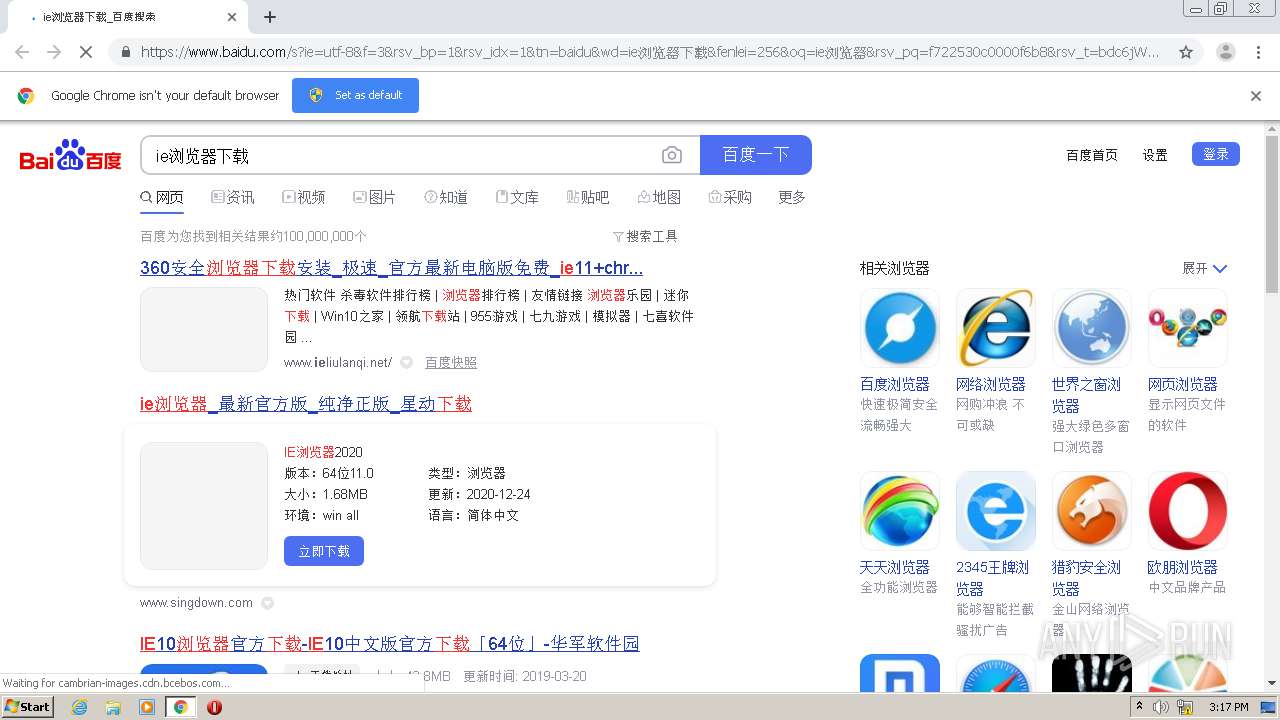Open the media player taskbar icon
The height and width of the screenshot is (720, 1280).
pyautogui.click(x=147, y=707)
